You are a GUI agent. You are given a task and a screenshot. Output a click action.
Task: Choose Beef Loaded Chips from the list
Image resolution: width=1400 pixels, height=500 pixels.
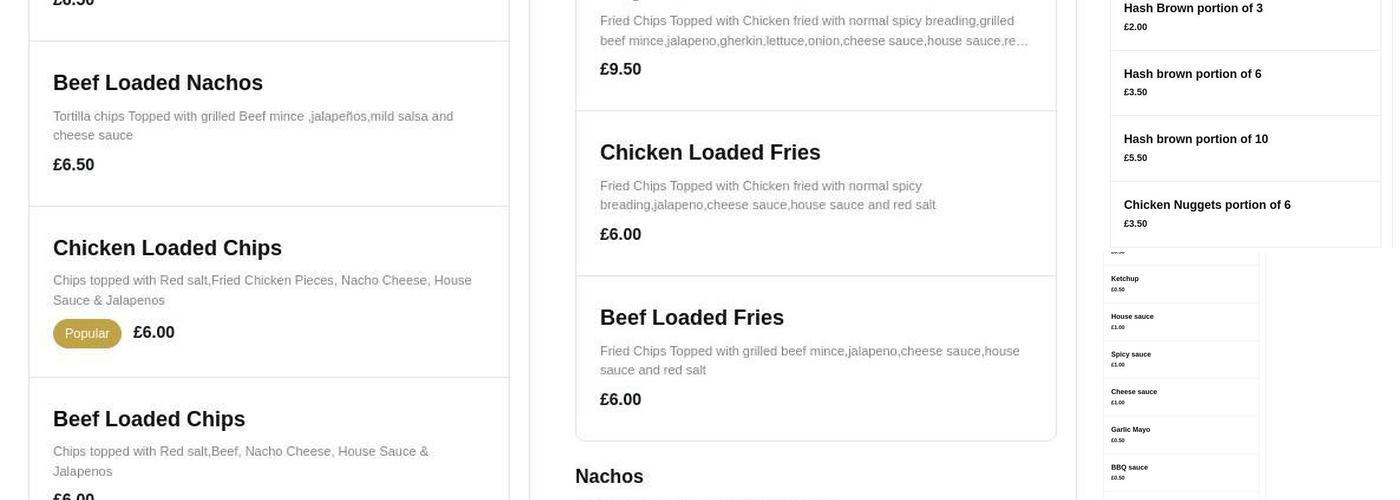(x=149, y=419)
